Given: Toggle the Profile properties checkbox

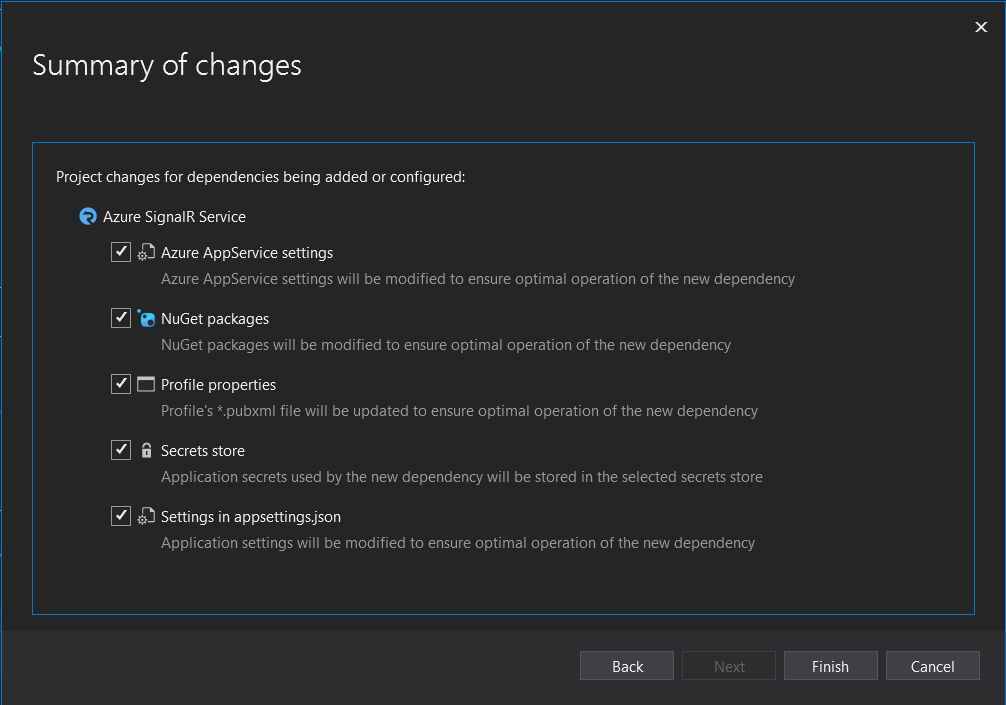Looking at the screenshot, I should (x=121, y=384).
